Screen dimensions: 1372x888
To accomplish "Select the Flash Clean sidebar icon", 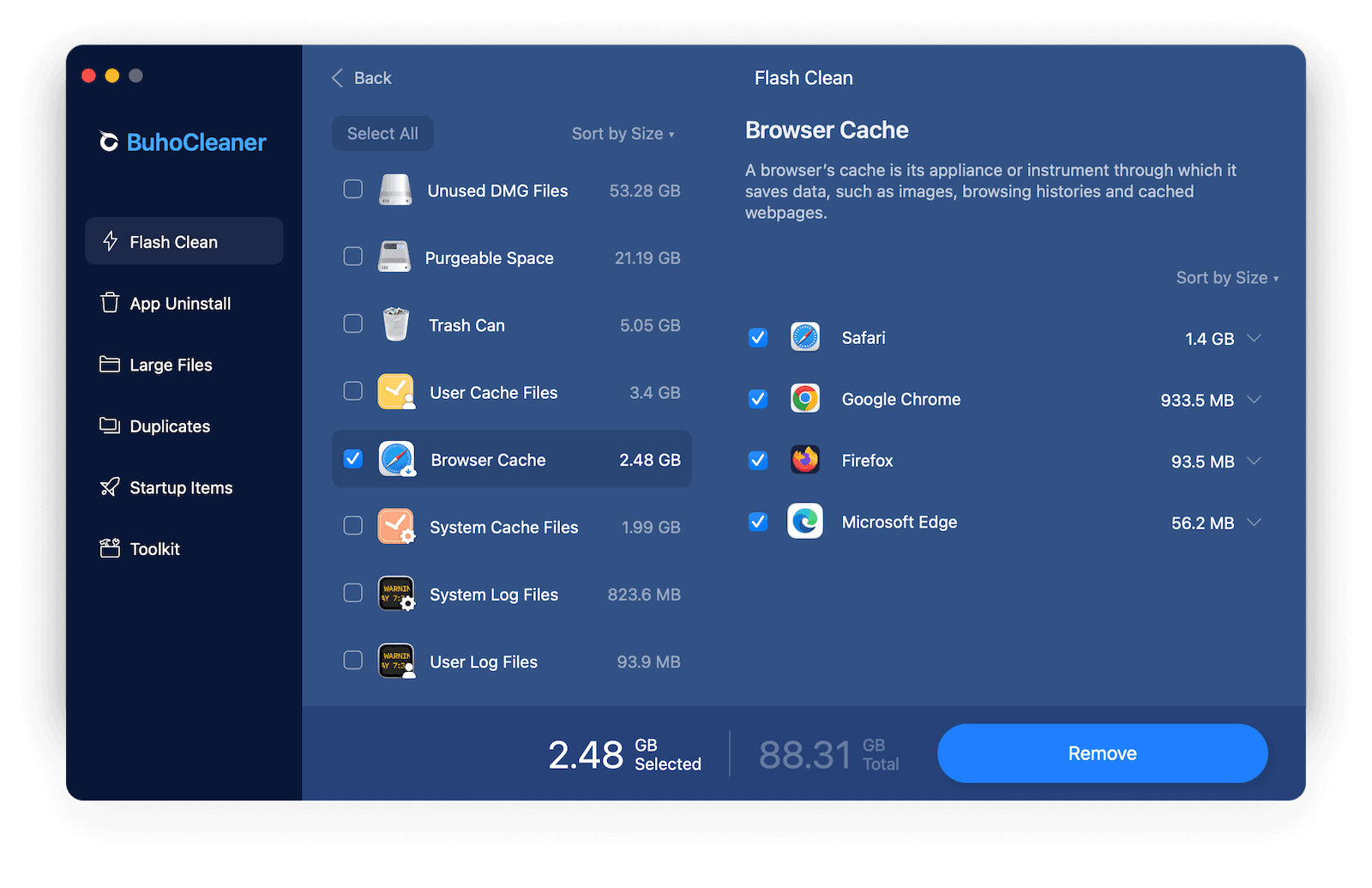I will [x=111, y=241].
